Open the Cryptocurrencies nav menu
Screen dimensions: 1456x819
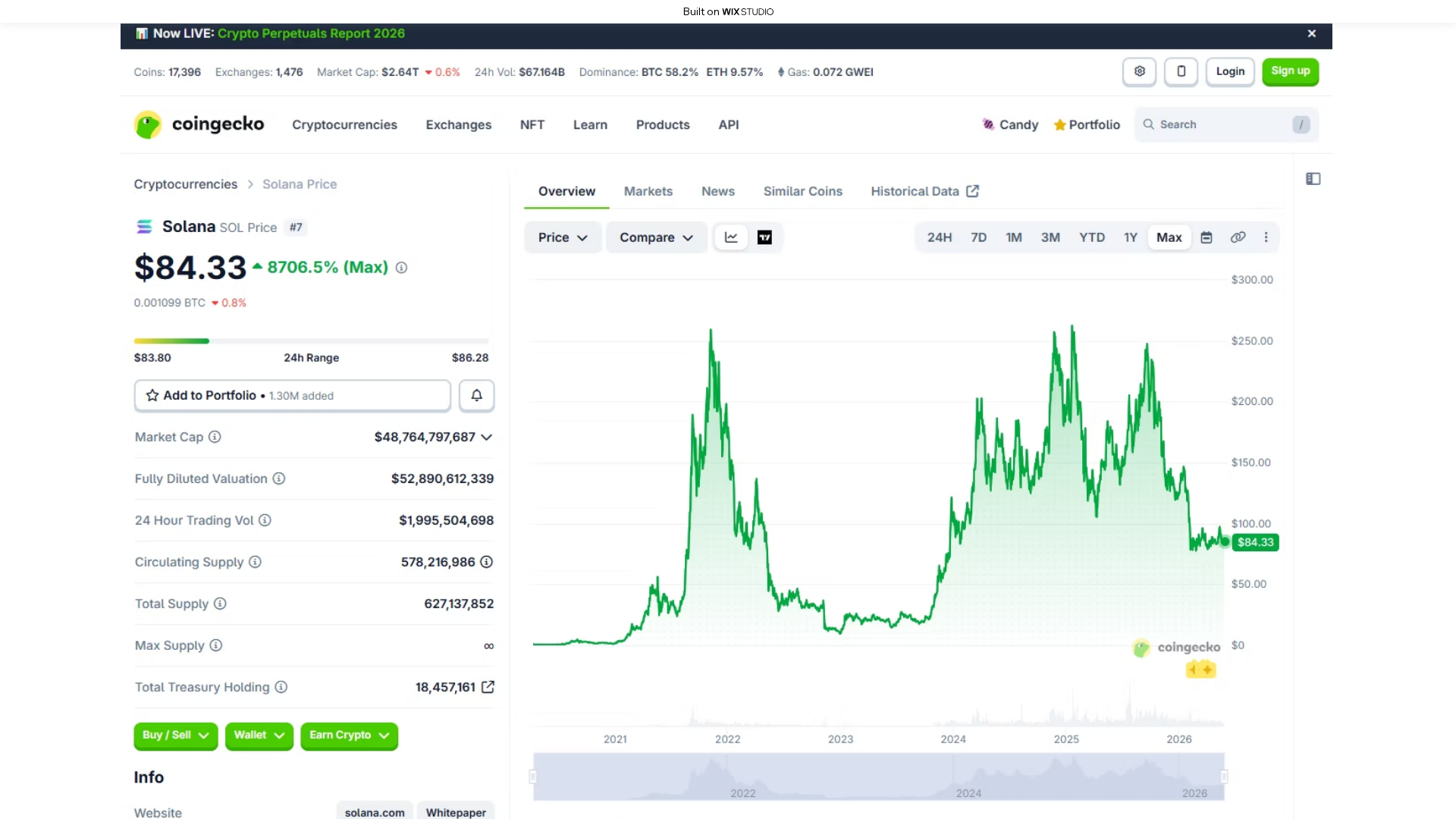tap(344, 124)
